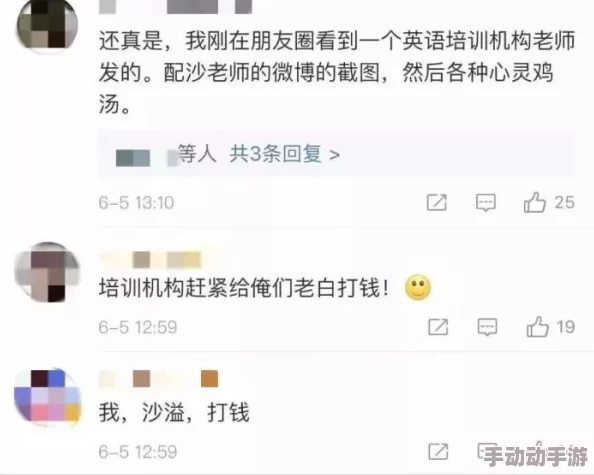Open the username above 培训机构赶紧 comment
The image size is (594, 475).
click(150, 260)
